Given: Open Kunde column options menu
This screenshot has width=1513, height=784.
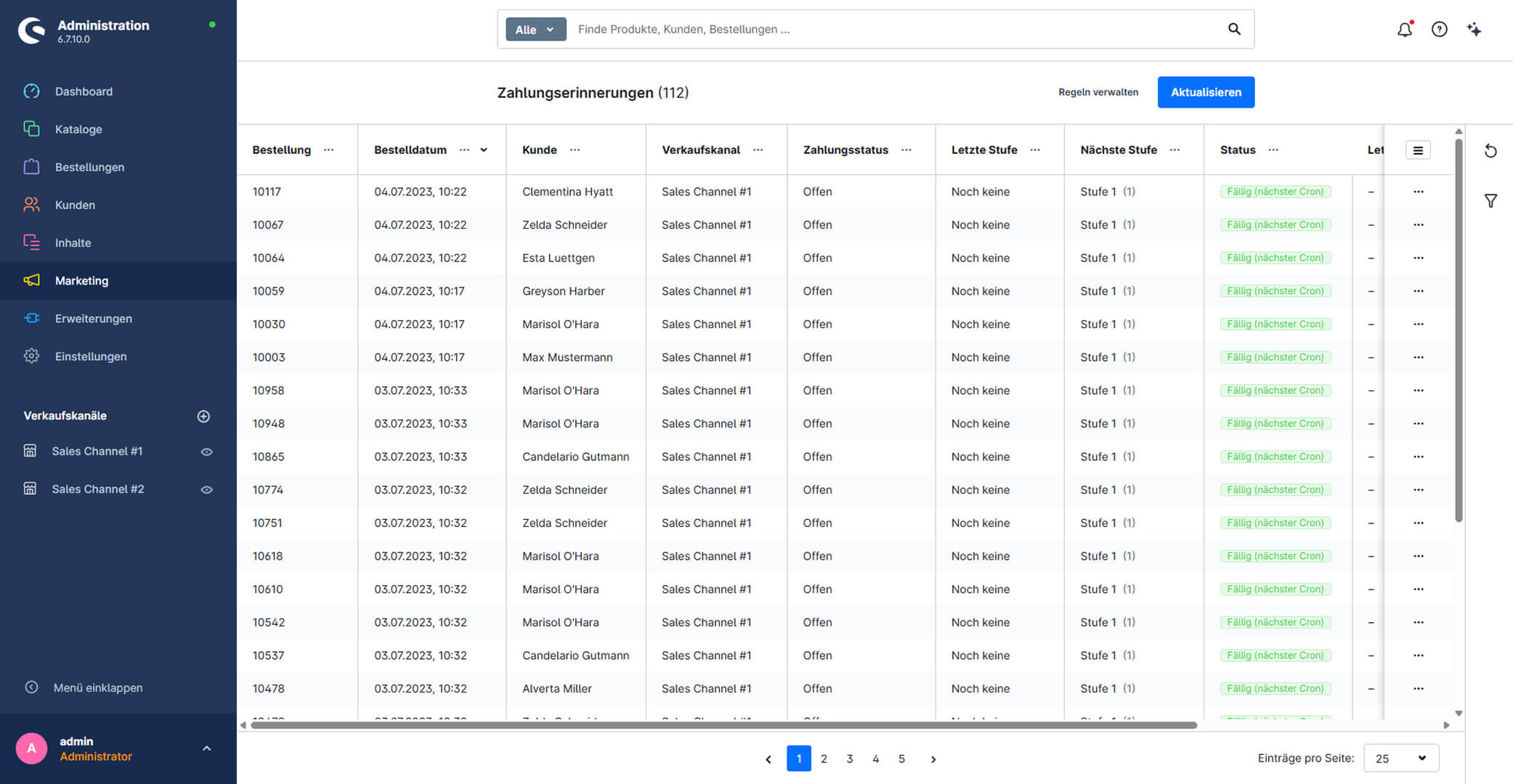Looking at the screenshot, I should click(x=575, y=150).
